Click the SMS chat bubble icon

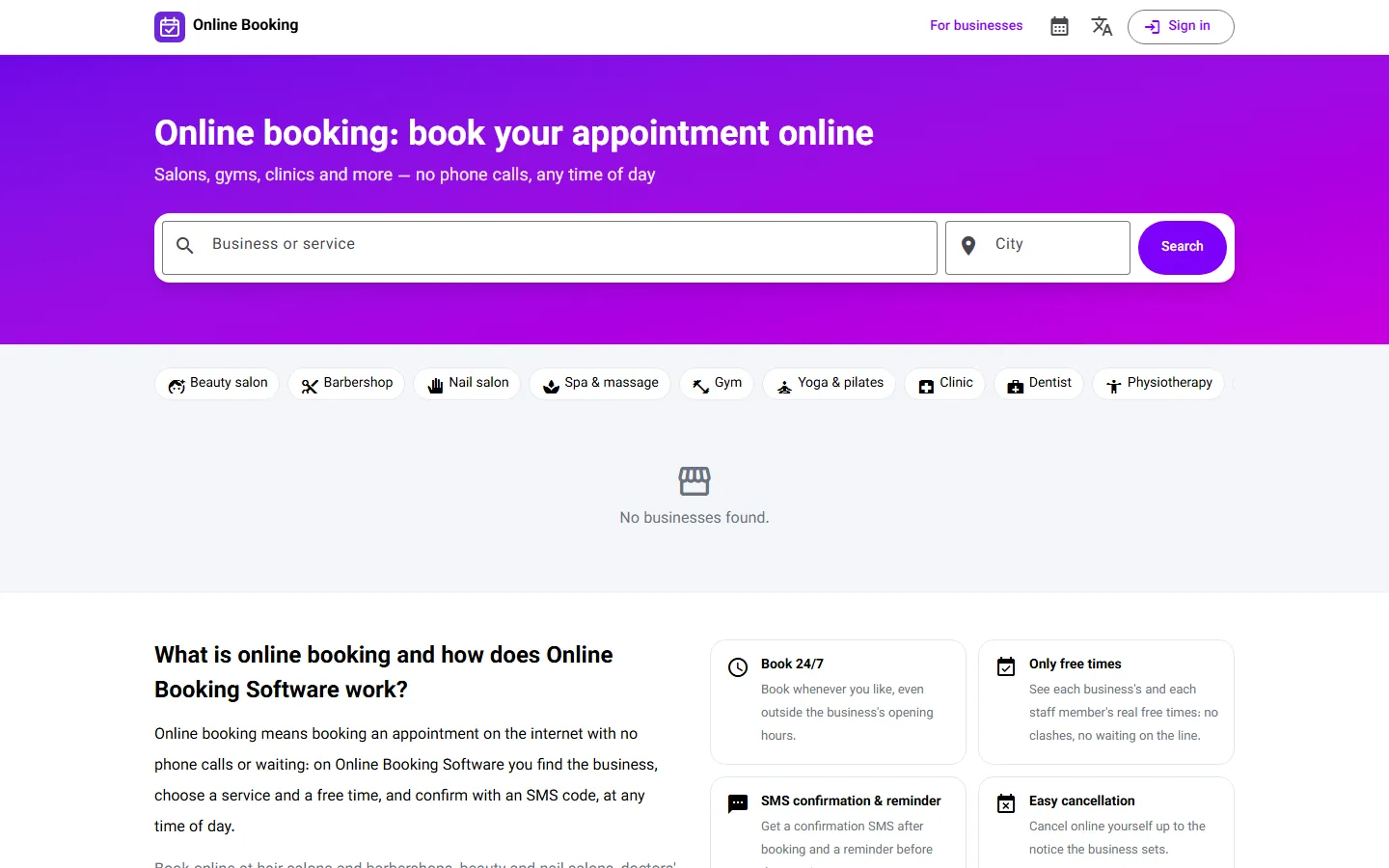(738, 803)
